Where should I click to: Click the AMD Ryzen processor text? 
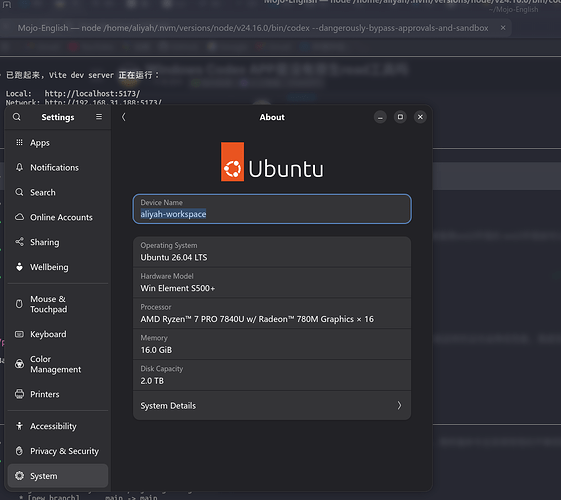[x=257, y=319]
